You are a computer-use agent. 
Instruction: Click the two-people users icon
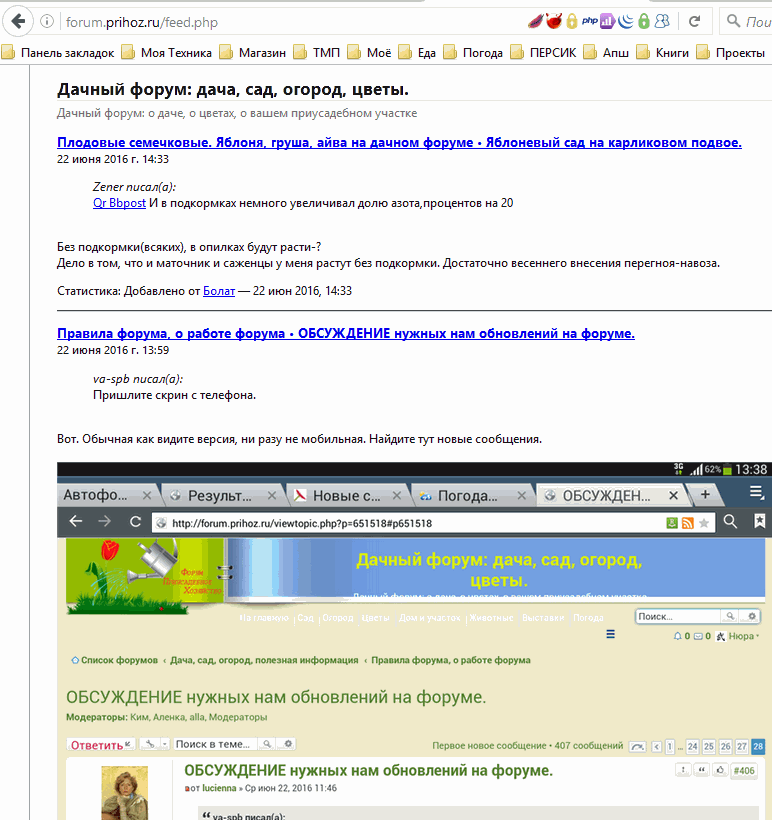click(662, 21)
